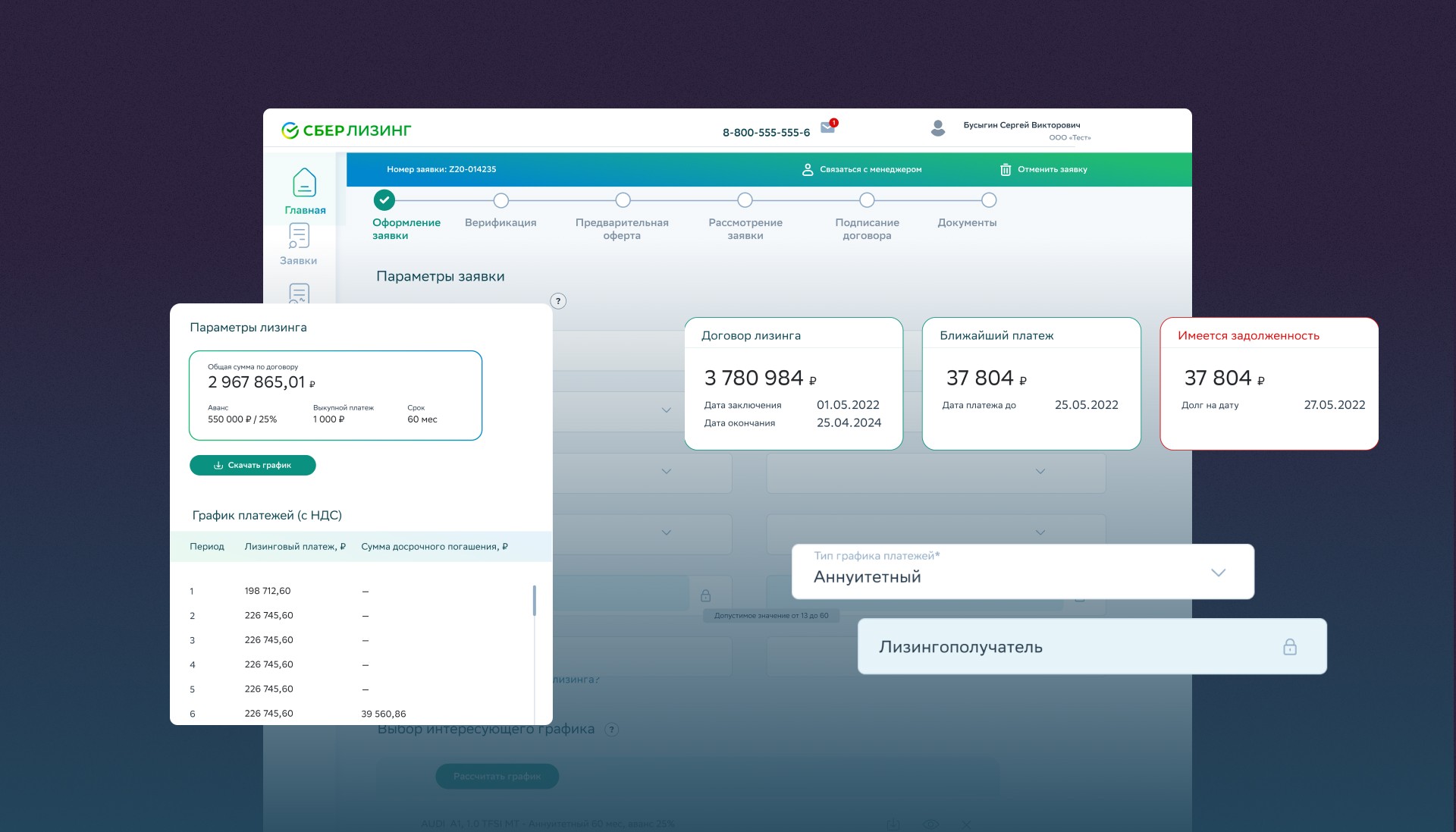The height and width of the screenshot is (832, 1456).
Task: Go to the completed Оформление заявки step
Action: 384,200
